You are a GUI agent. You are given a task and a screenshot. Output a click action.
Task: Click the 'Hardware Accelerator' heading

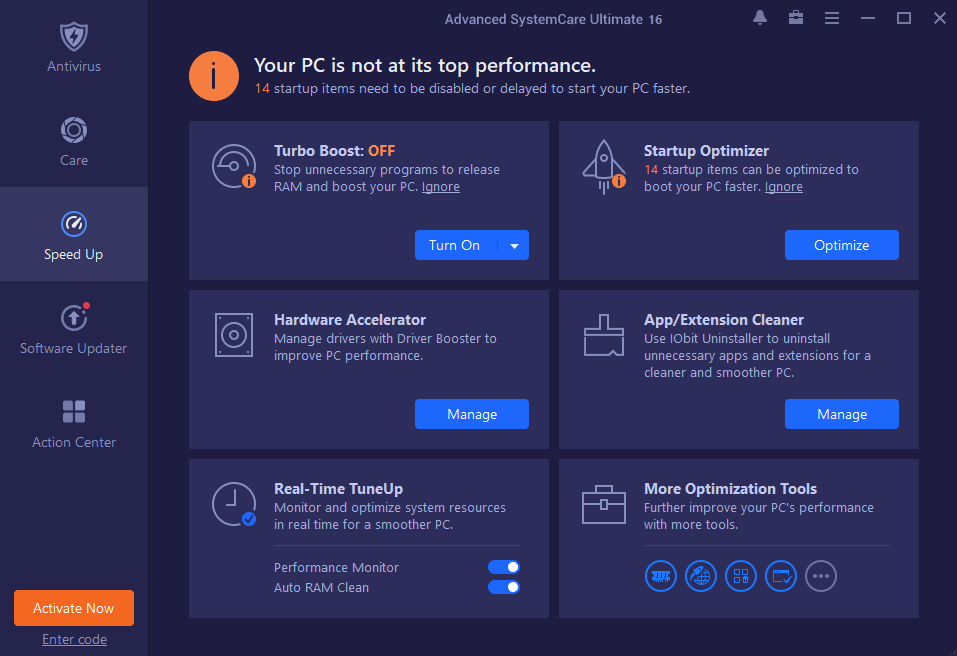coord(350,320)
